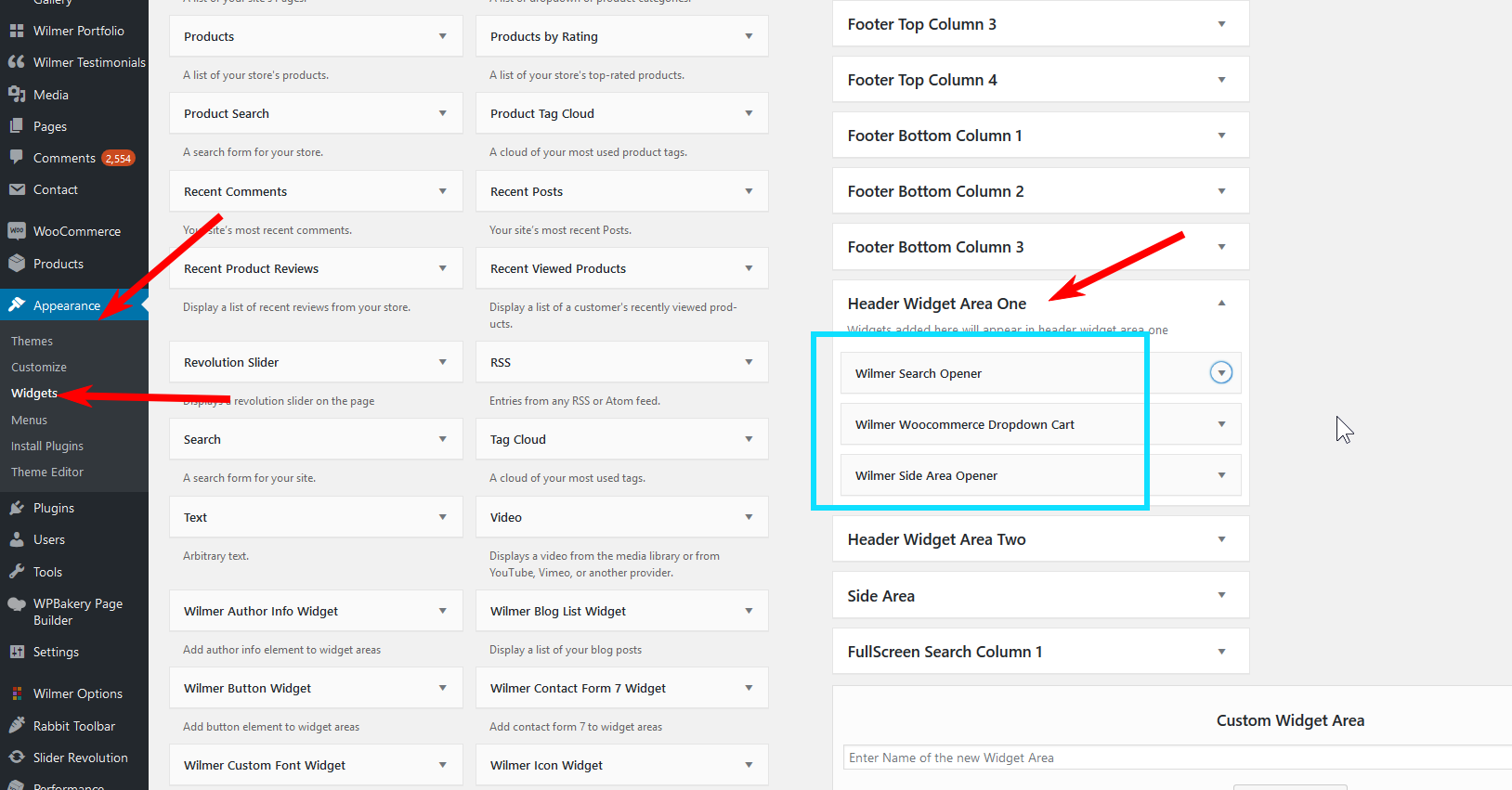Expand Recent Product Reviews widget arrow
The height and width of the screenshot is (790, 1512).
click(x=443, y=268)
